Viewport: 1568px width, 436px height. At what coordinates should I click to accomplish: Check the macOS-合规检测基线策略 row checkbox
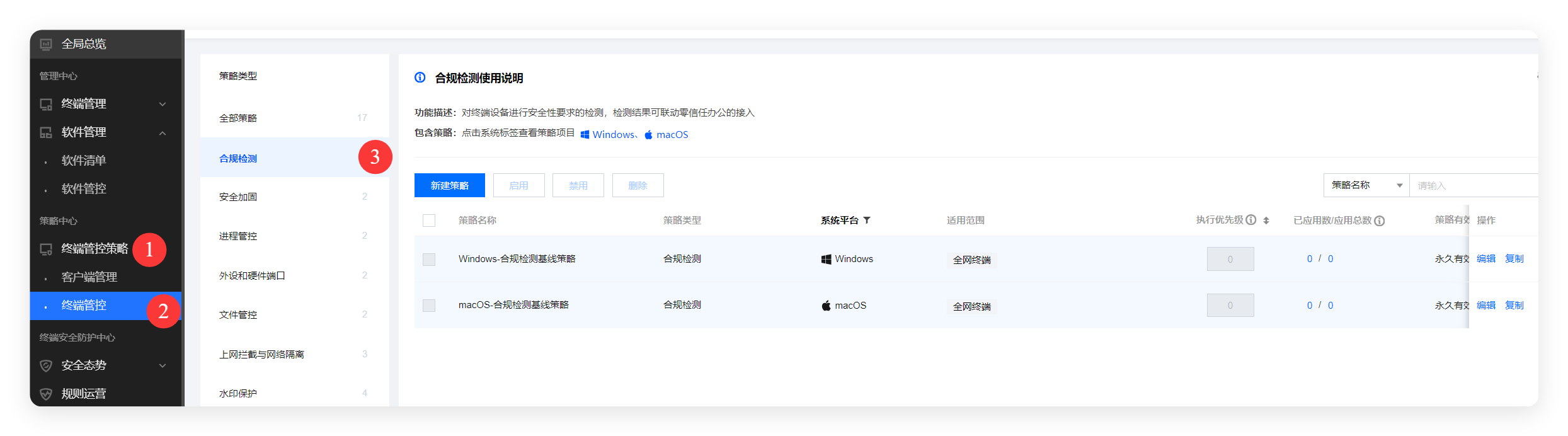pyautogui.click(x=429, y=306)
